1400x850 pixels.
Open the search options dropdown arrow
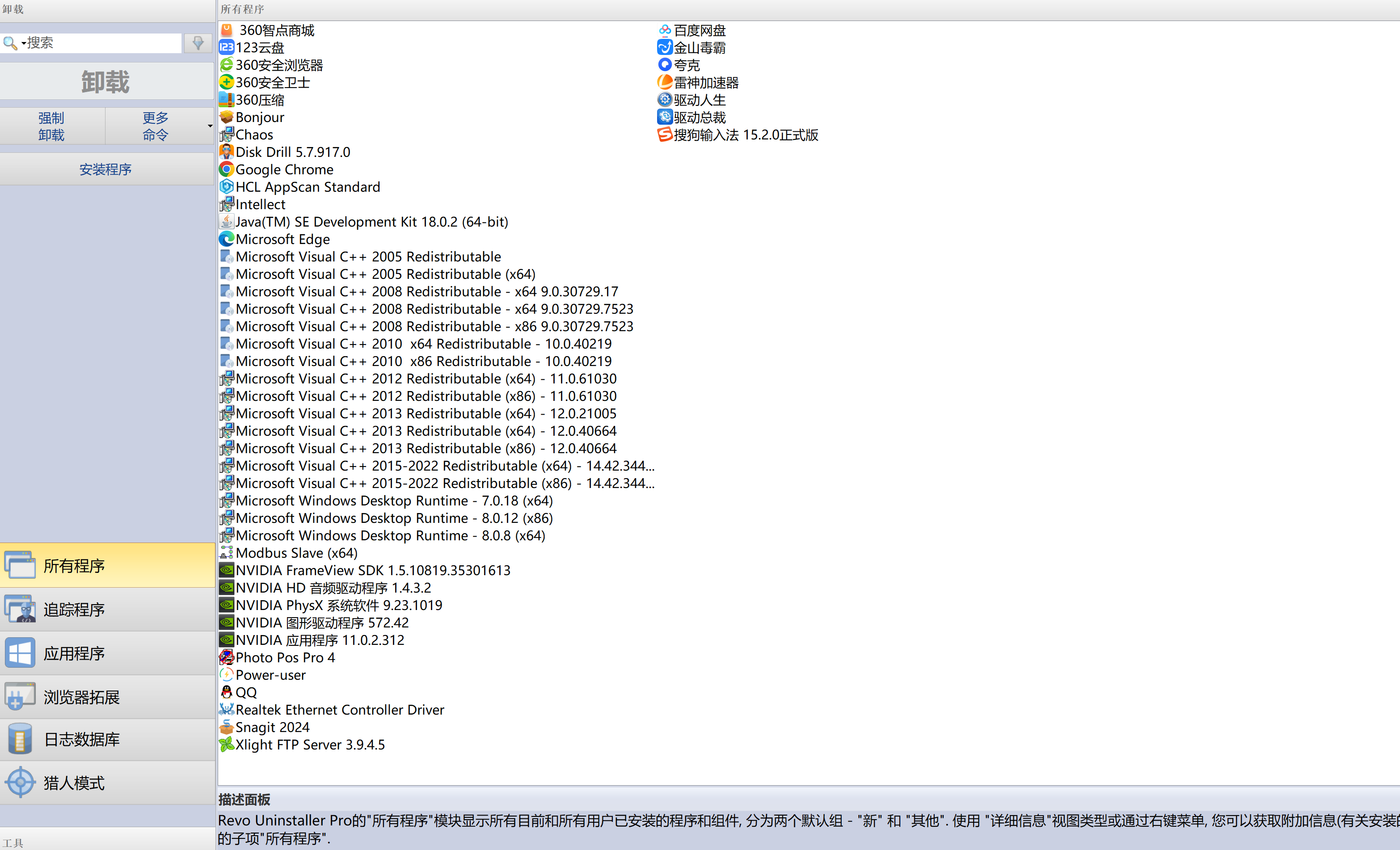pos(23,43)
